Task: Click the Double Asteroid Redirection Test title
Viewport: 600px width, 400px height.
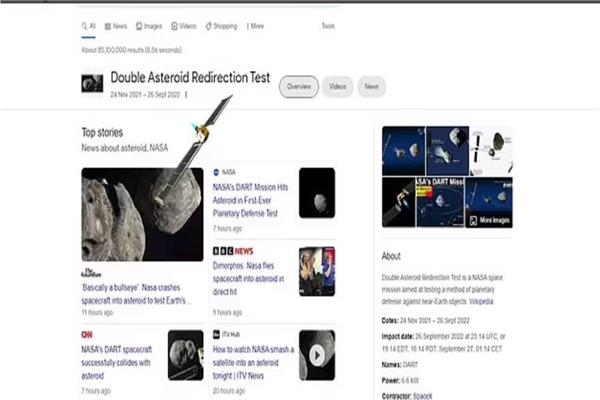Action: (x=190, y=77)
